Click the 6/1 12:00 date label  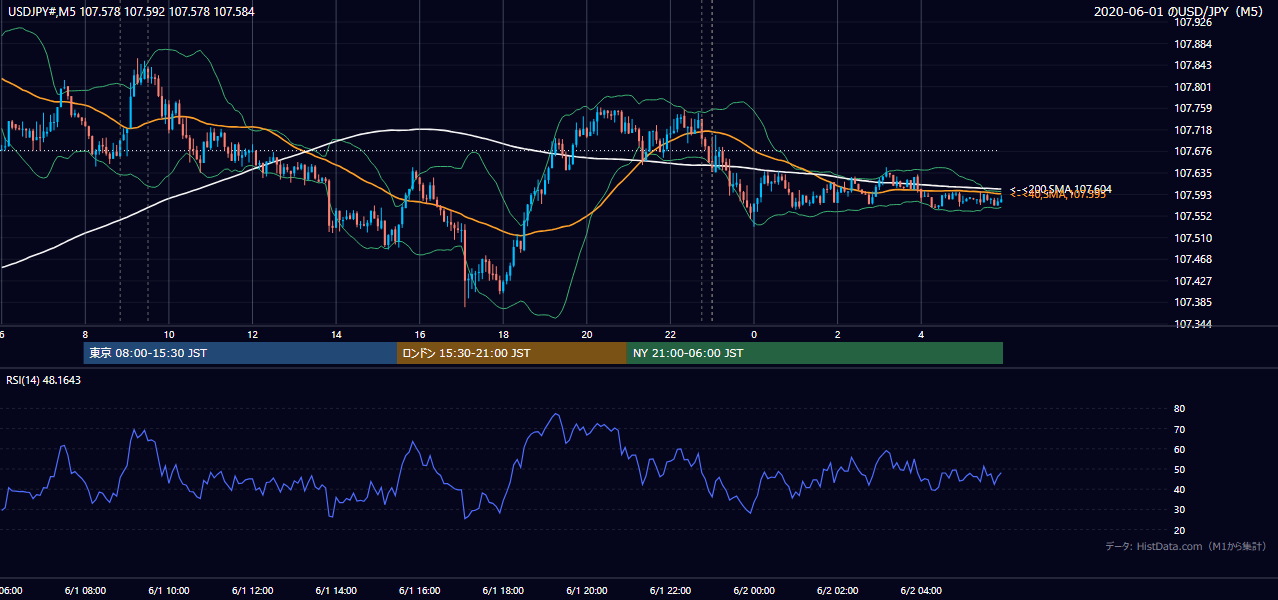click(x=253, y=591)
